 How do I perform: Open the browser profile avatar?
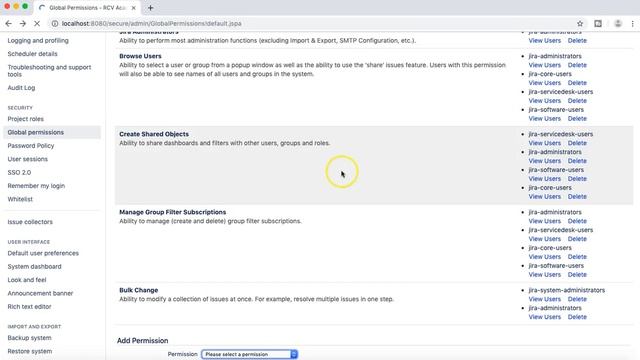618,24
